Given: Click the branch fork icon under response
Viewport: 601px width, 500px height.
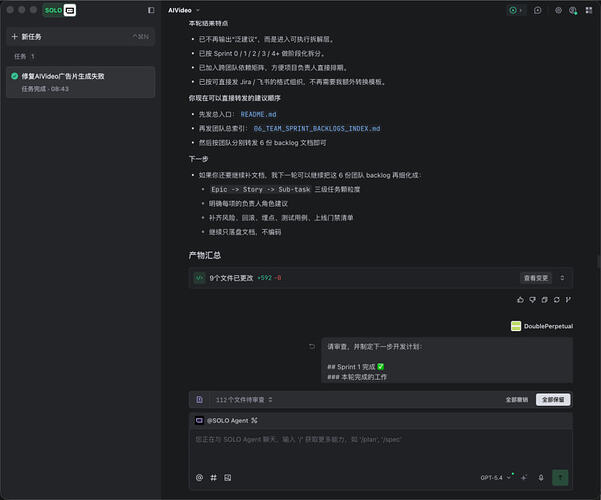Looking at the screenshot, I should (568, 300).
